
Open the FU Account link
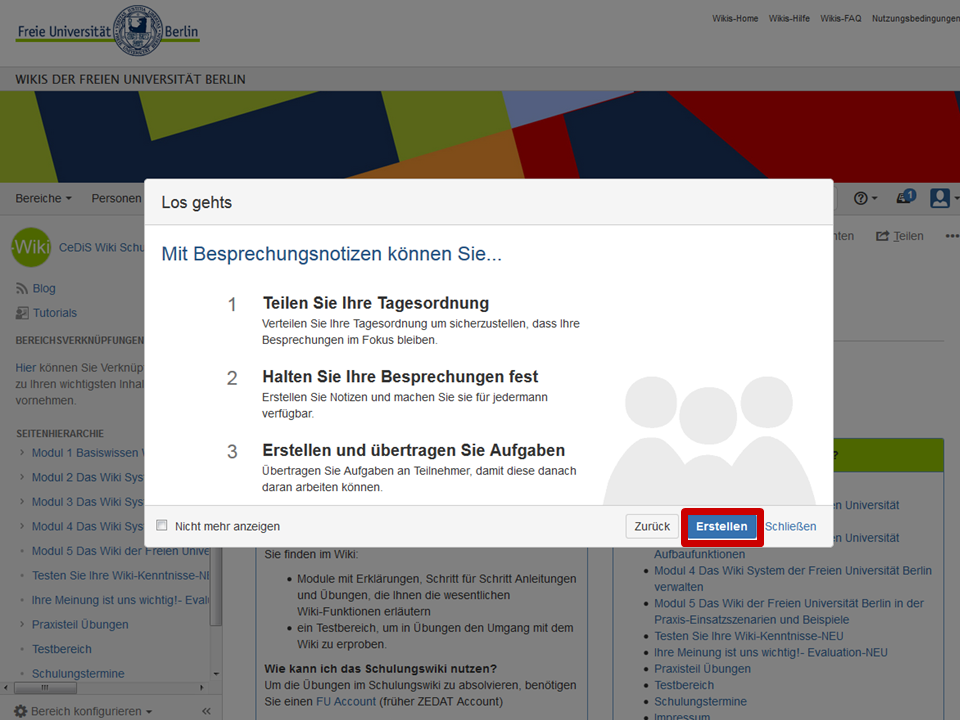click(346, 702)
